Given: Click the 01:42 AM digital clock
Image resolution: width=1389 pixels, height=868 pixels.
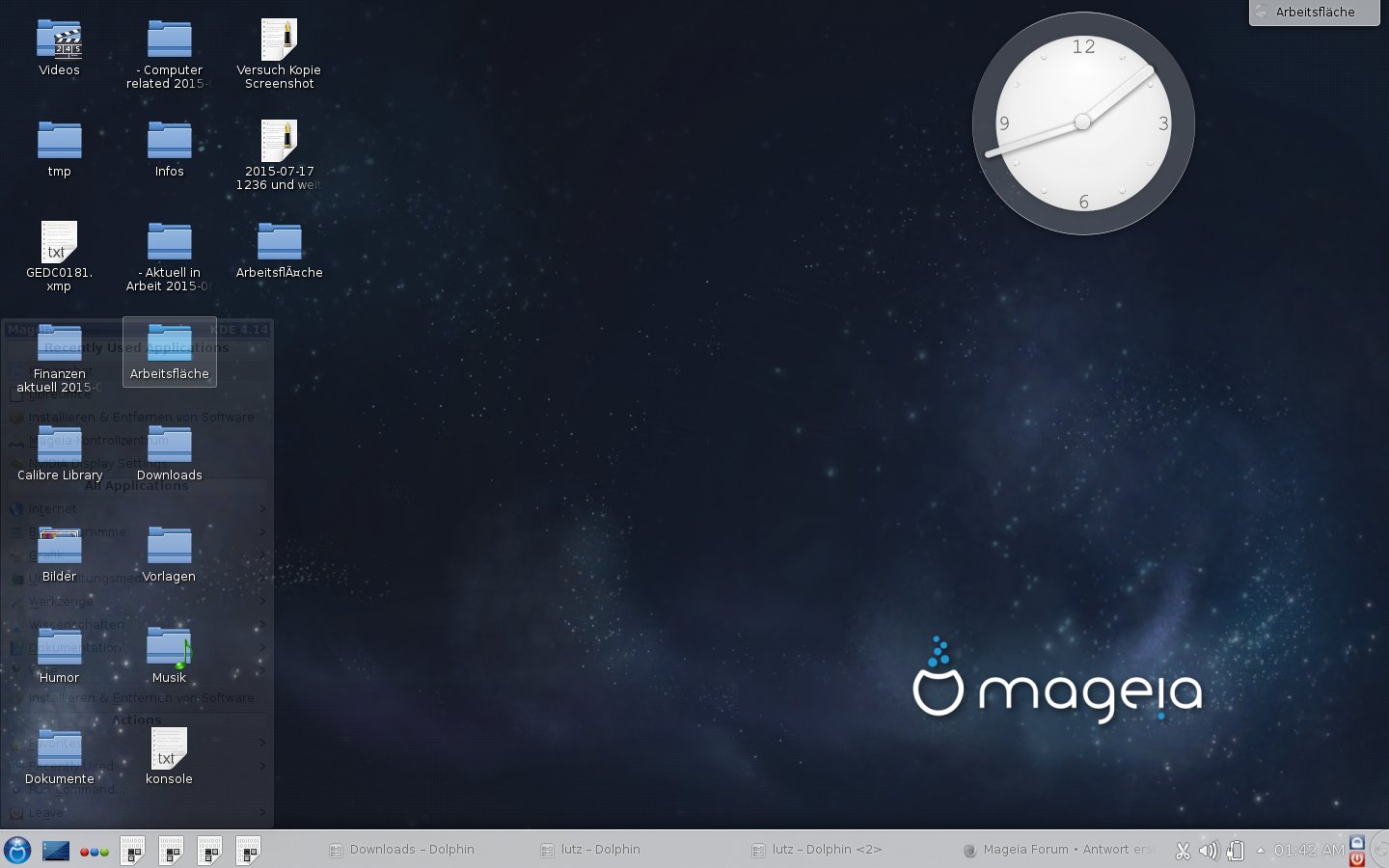Looking at the screenshot, I should (1308, 850).
